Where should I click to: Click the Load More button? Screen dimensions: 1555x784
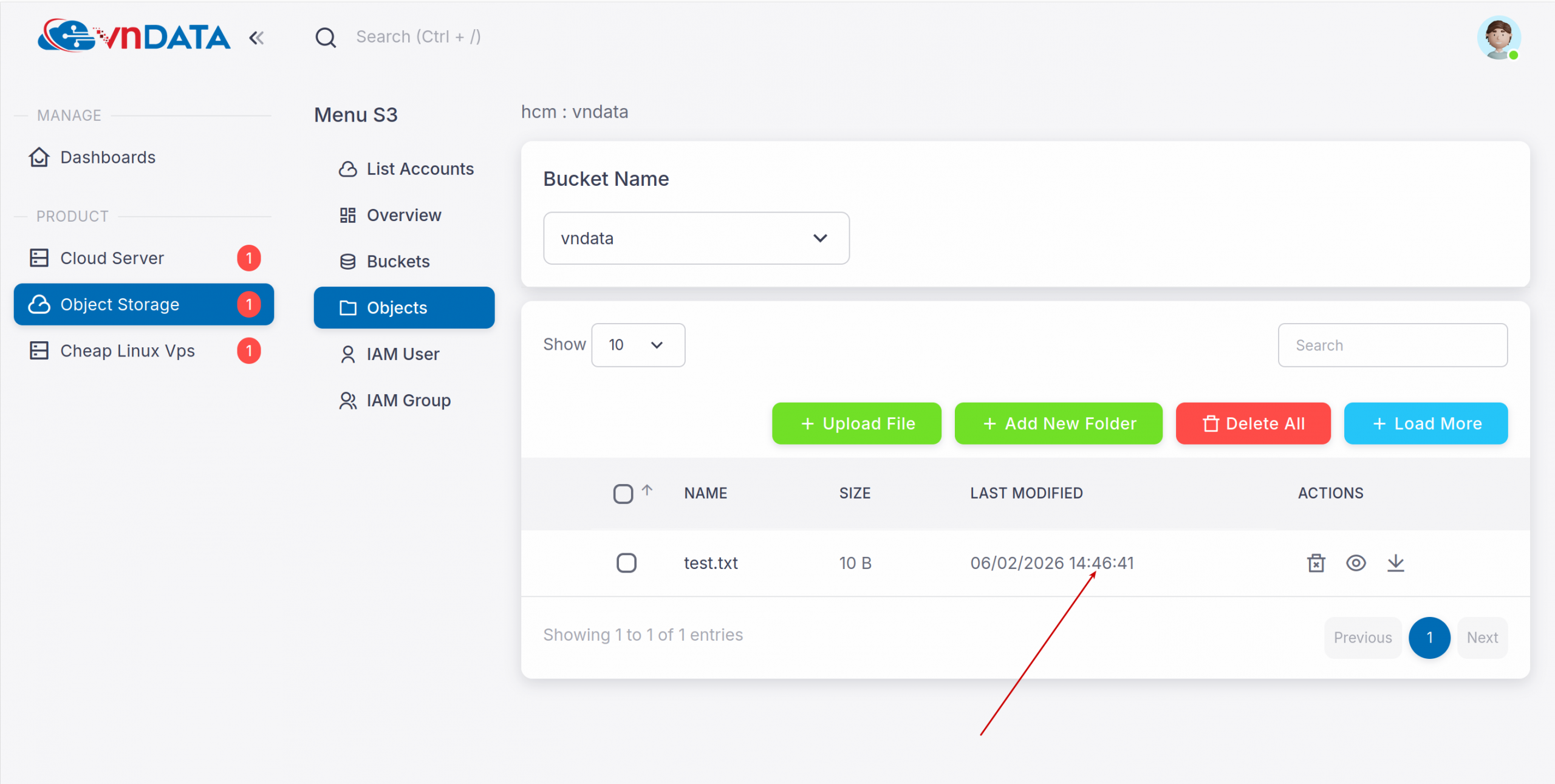click(1426, 423)
